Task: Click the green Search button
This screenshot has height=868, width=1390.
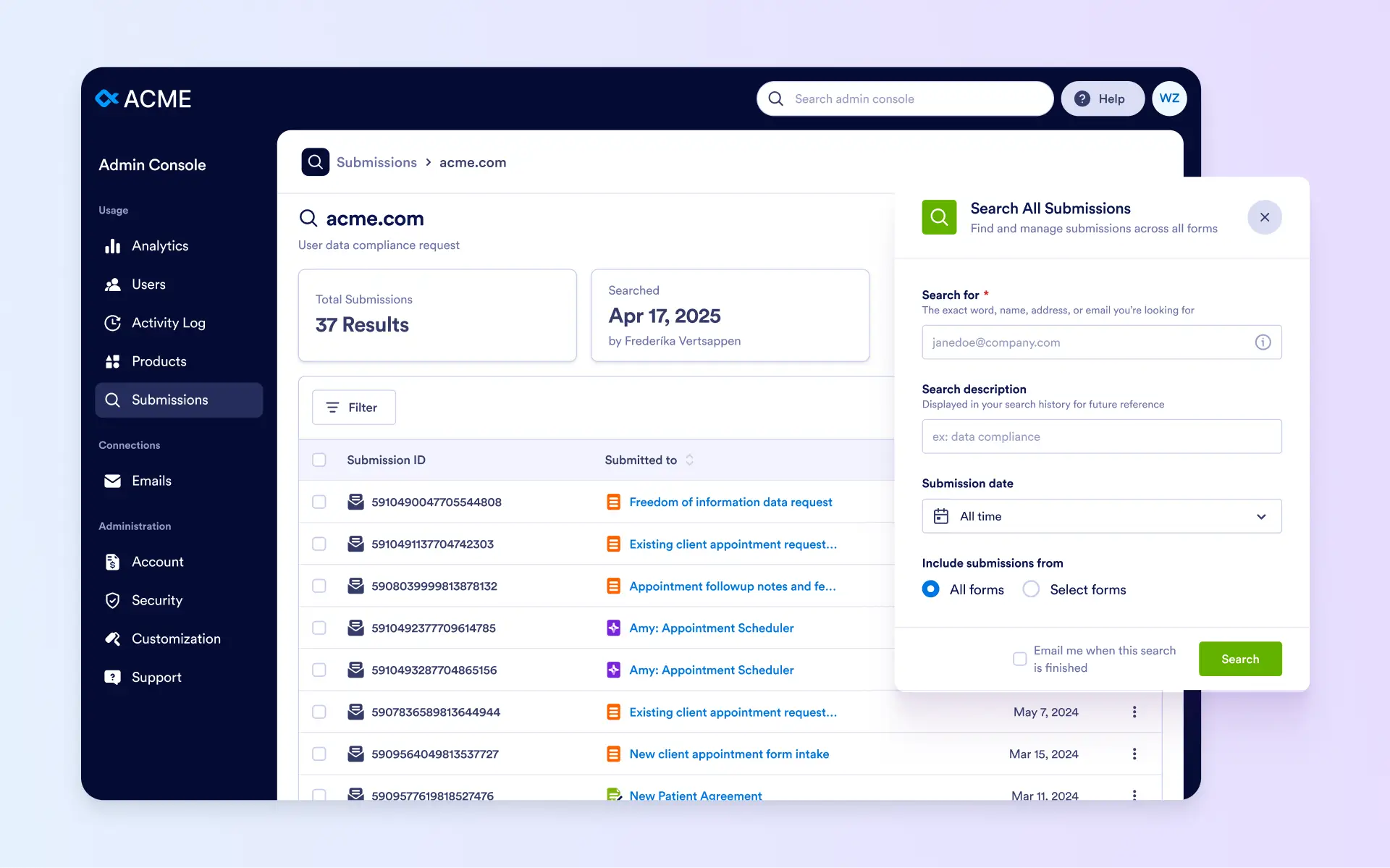Action: click(x=1239, y=659)
